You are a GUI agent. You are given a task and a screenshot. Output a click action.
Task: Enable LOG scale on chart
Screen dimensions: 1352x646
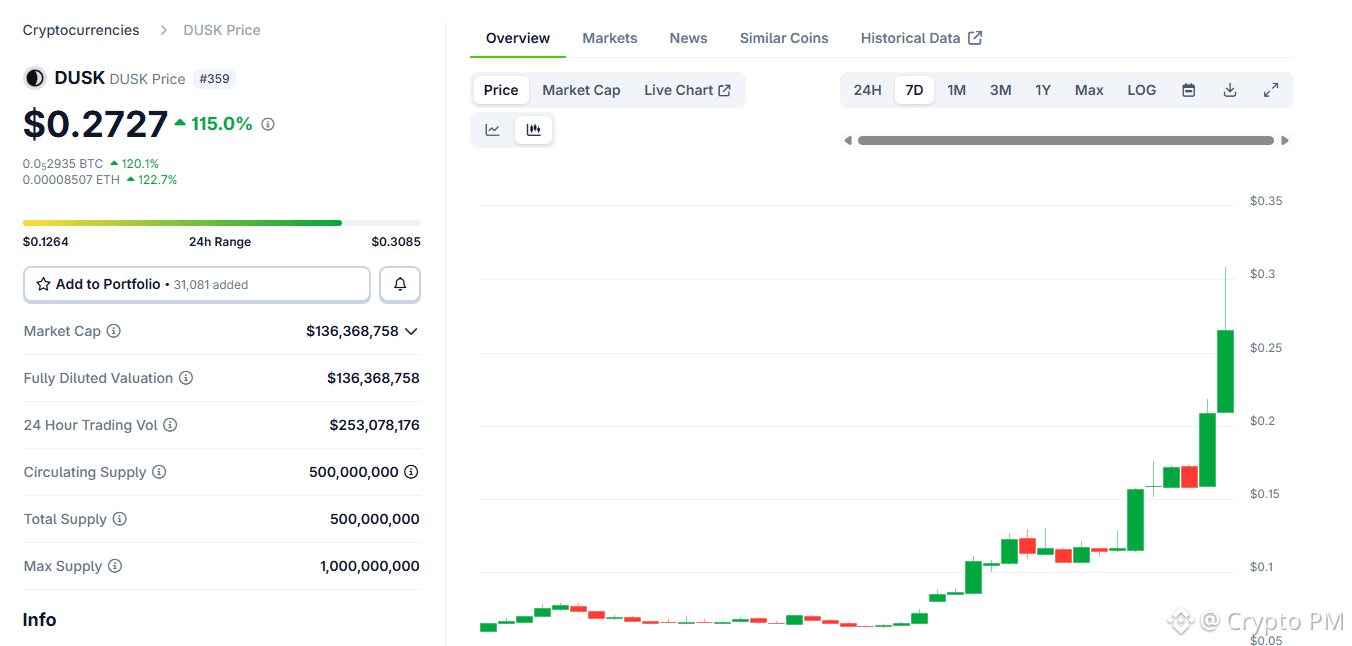tap(1141, 89)
